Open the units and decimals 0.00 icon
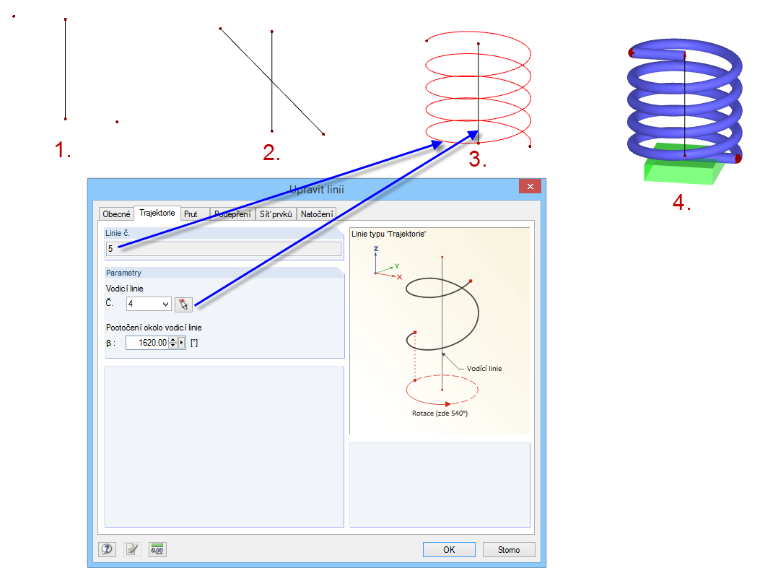 click(157, 549)
